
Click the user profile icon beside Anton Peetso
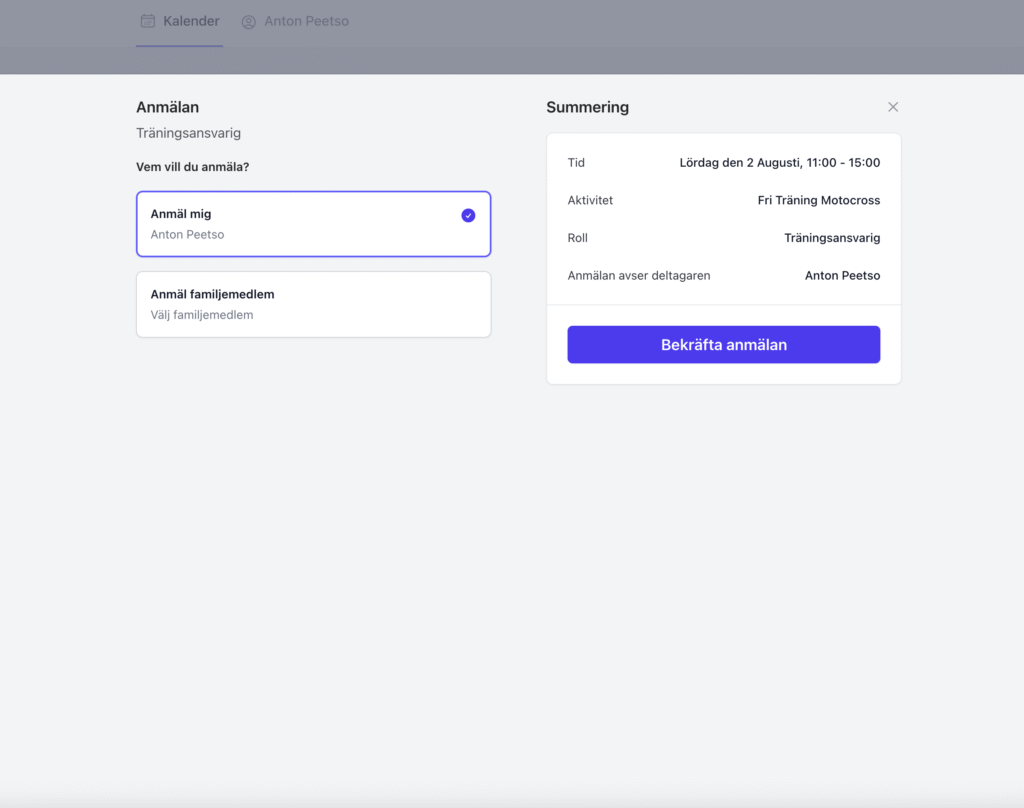[249, 22]
